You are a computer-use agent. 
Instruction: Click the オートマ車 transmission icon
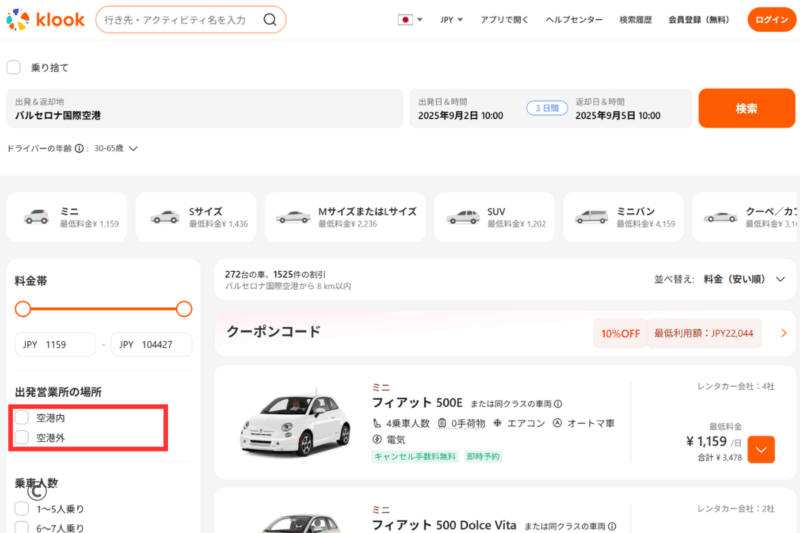click(x=557, y=423)
